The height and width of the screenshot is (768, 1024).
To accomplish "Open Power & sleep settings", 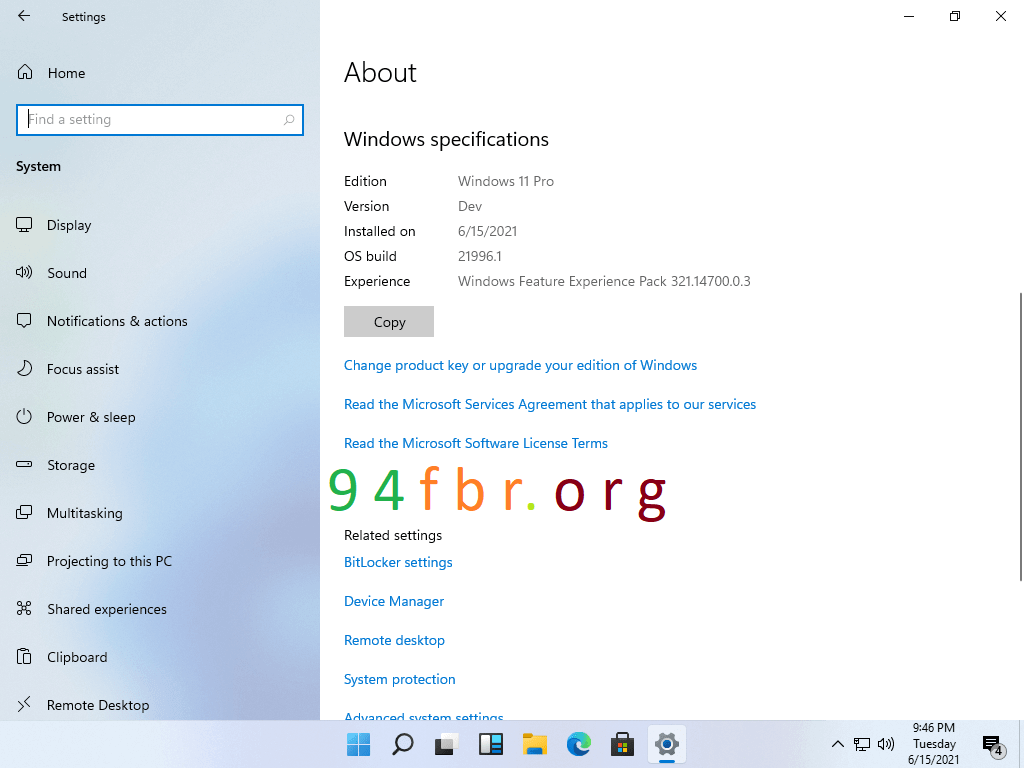I will coord(91,417).
